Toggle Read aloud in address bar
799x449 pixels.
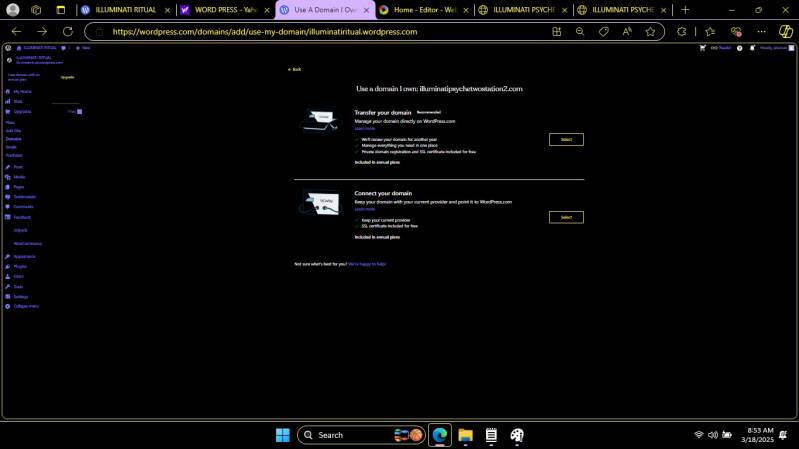click(x=627, y=32)
